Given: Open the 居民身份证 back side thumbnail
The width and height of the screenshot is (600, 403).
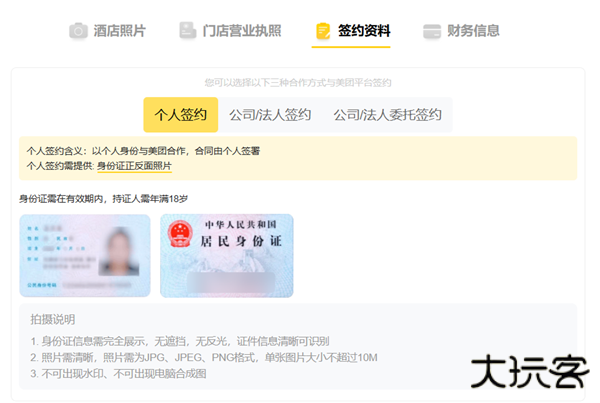Looking at the screenshot, I should click(227, 256).
